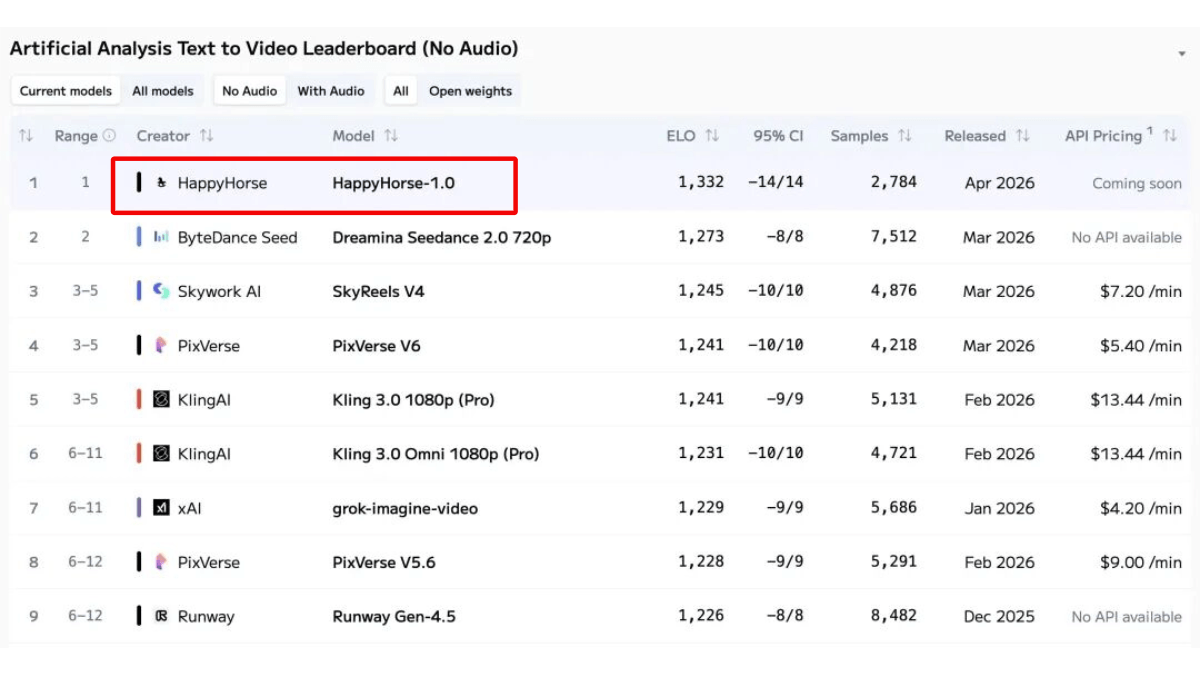1200x675 pixels.
Task: Click the Runway logo icon
Action: pos(161,616)
